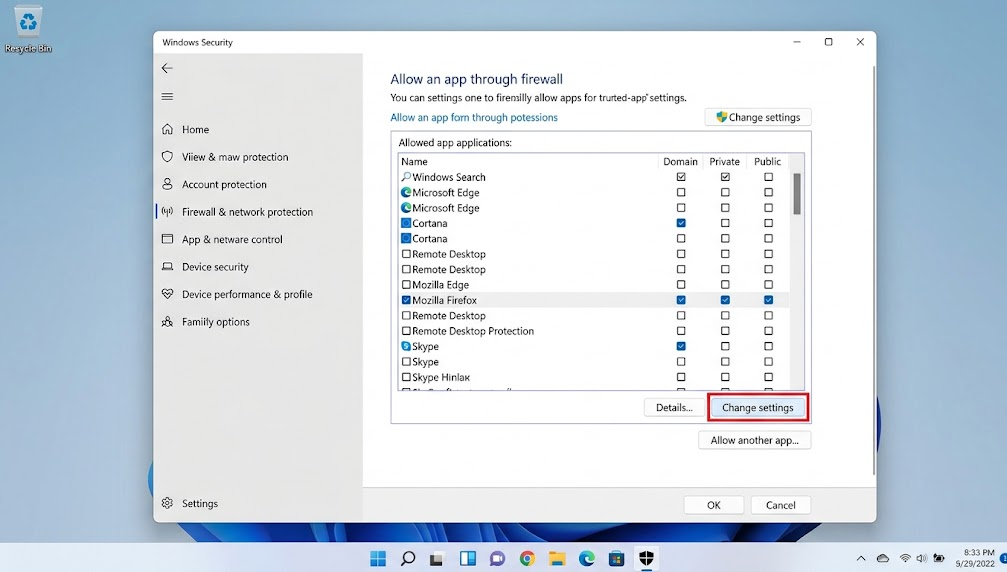1007x572 pixels.
Task: Open File Explorer from taskbar
Action: click(557, 559)
